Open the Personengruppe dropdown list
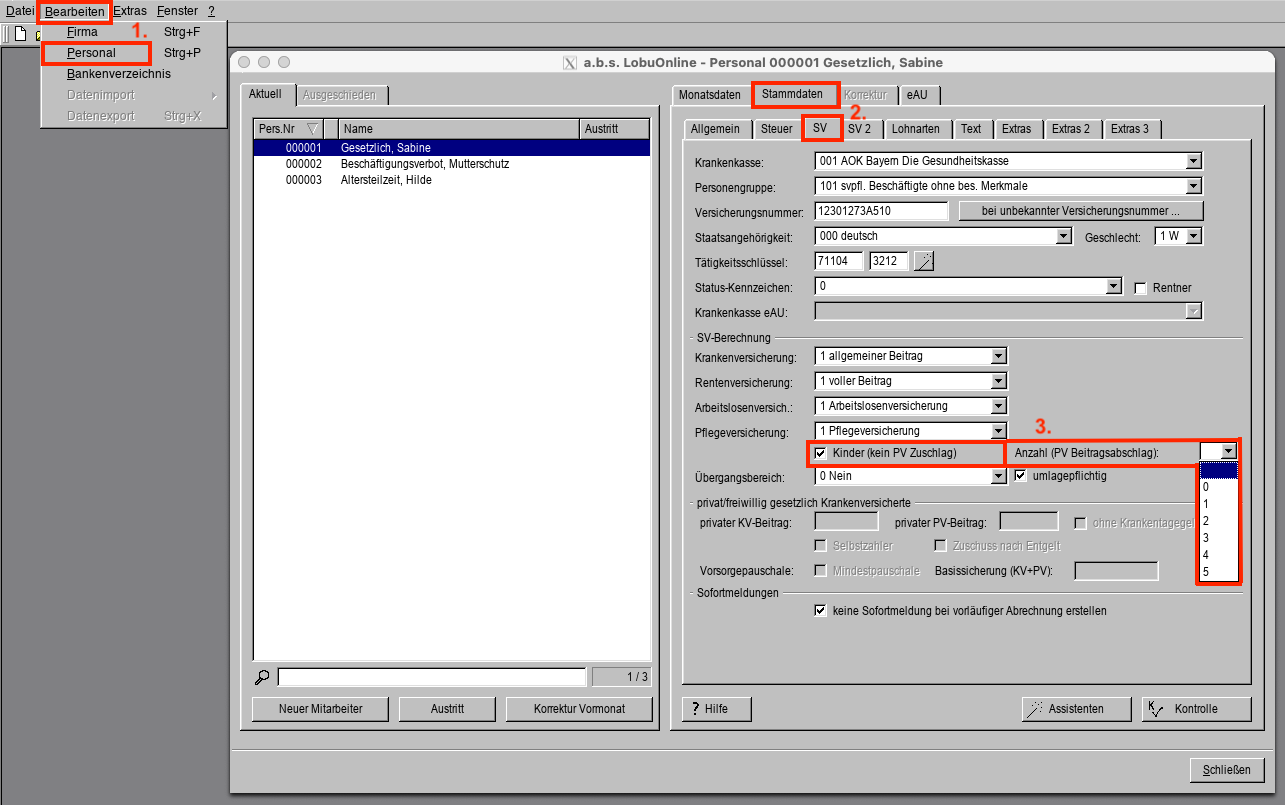1285x805 pixels. (x=1192, y=186)
